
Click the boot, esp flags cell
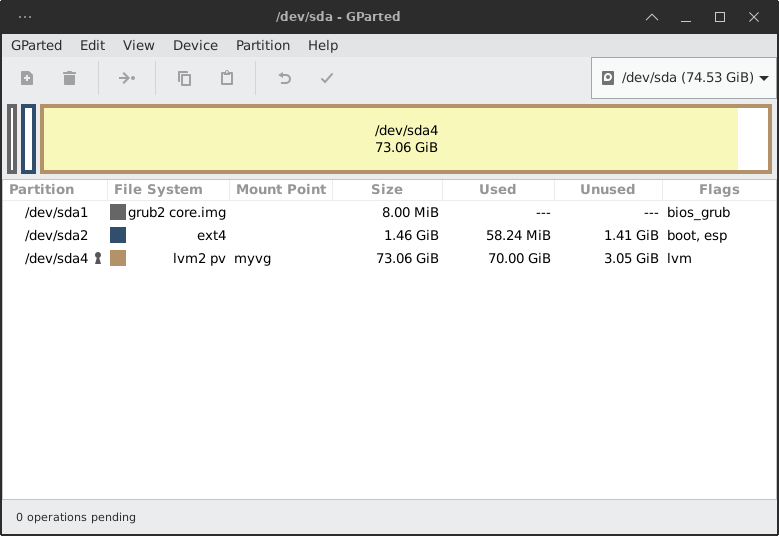coord(697,235)
